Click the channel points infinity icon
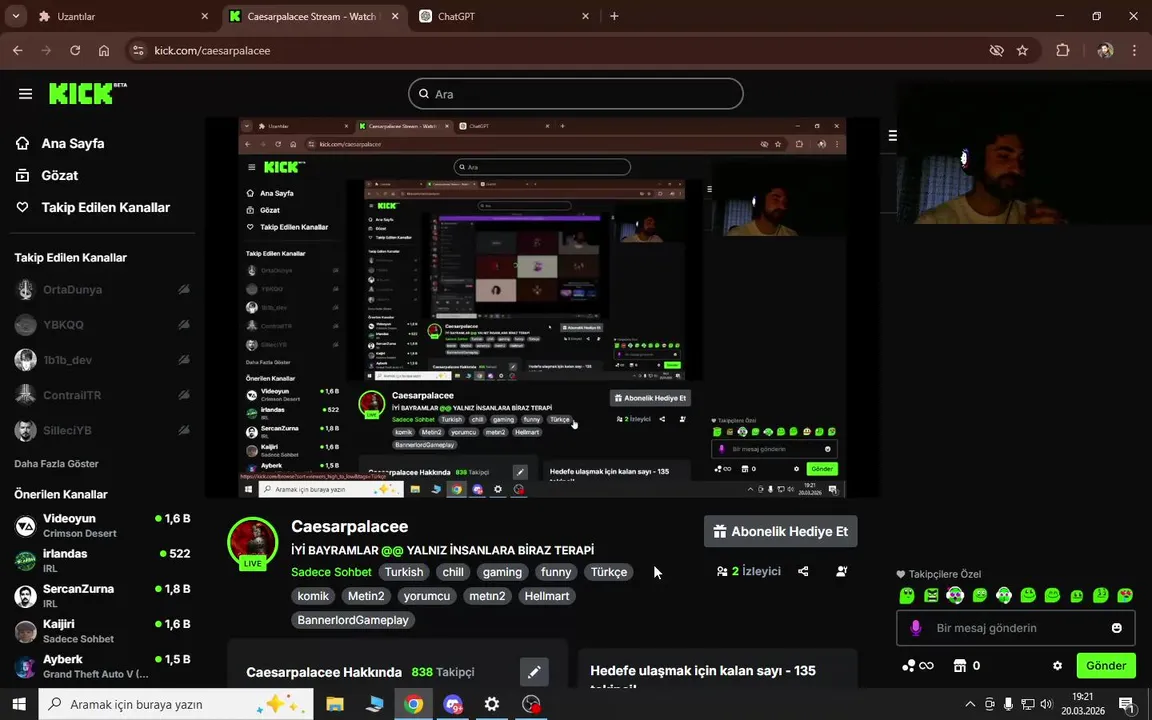 [x=918, y=666]
